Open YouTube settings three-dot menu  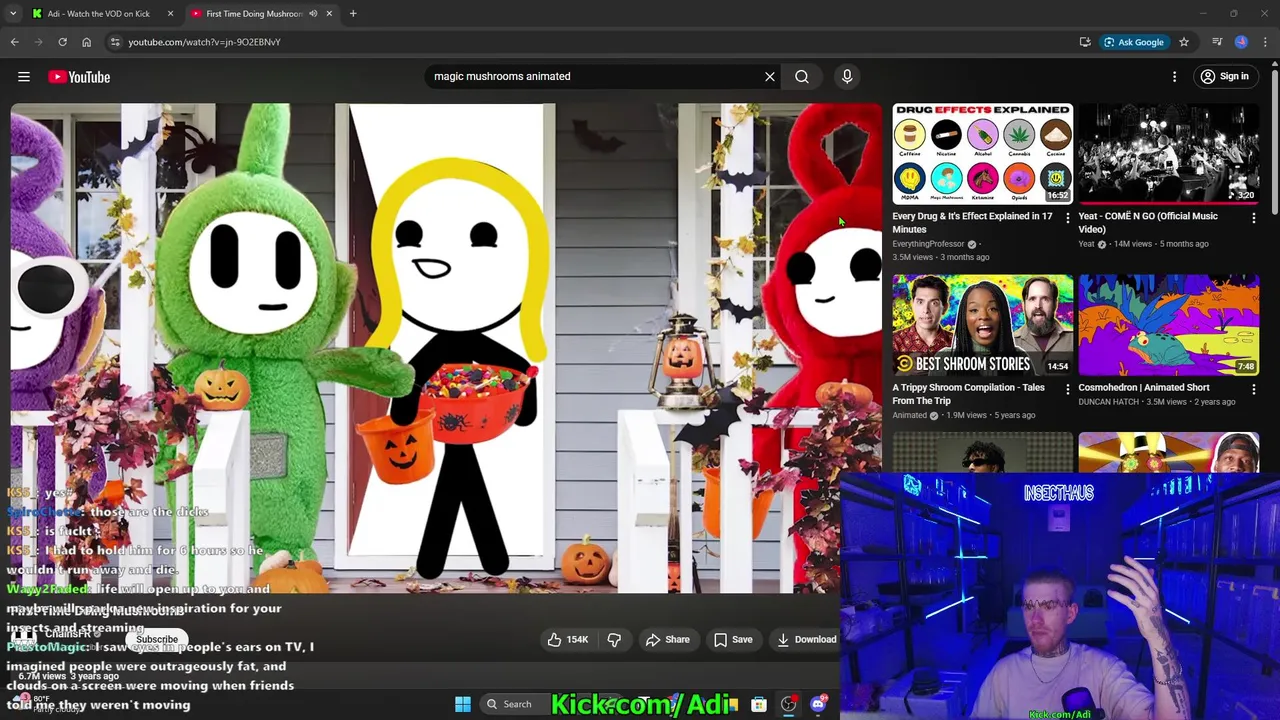[1175, 76]
